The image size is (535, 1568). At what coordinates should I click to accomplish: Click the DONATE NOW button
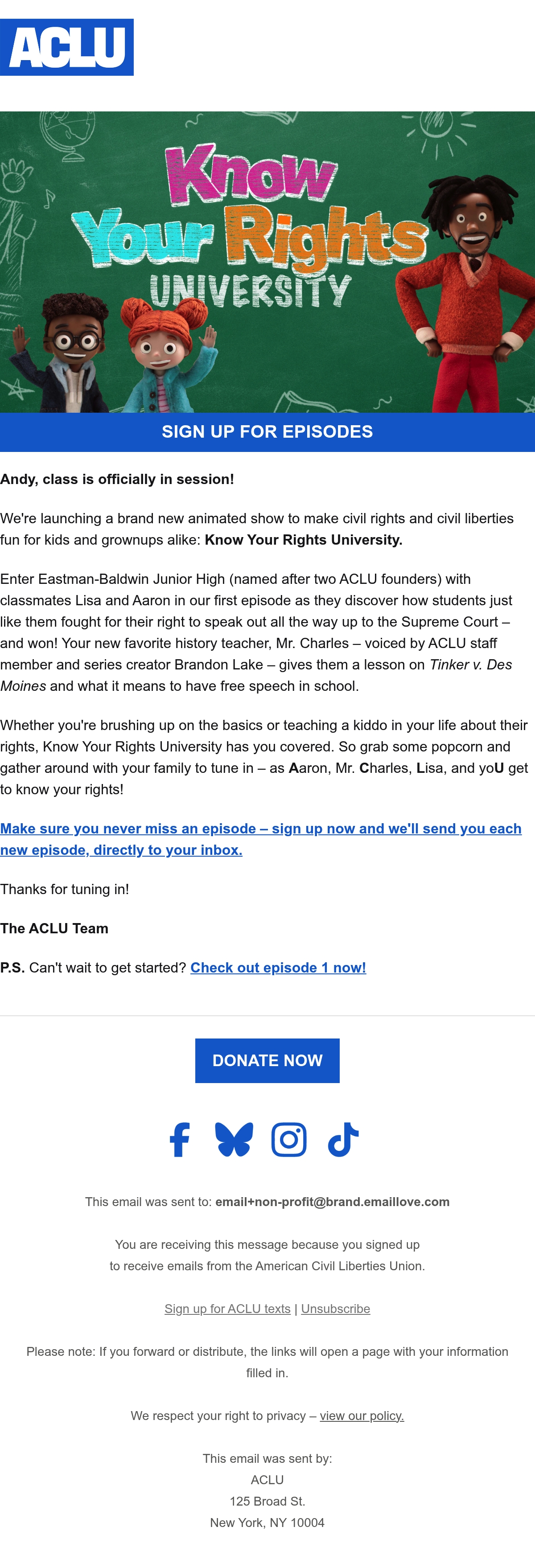click(x=267, y=1060)
